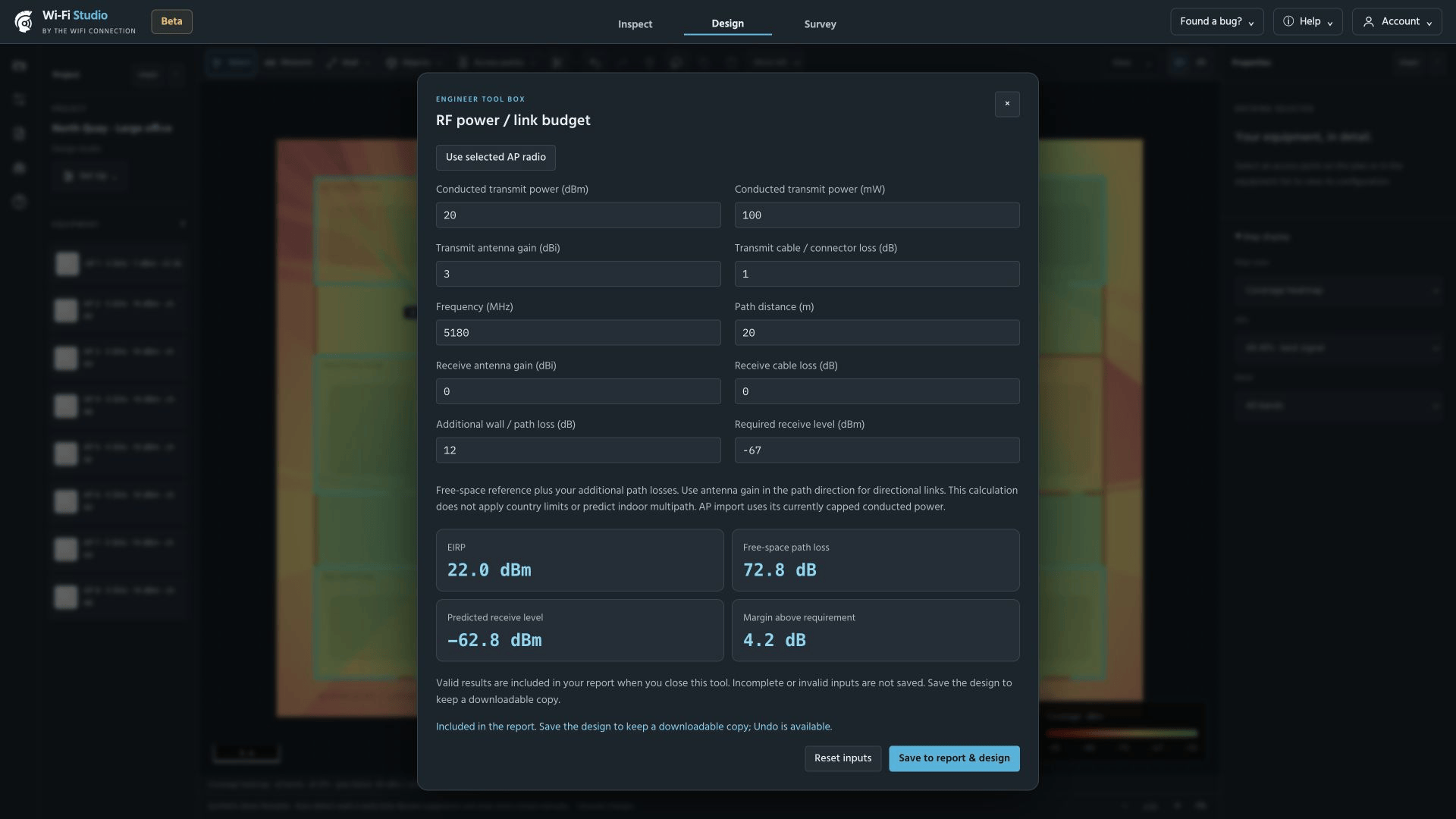Expand the Help menu chevron
This screenshot has height=819, width=1456.
[x=1329, y=24]
